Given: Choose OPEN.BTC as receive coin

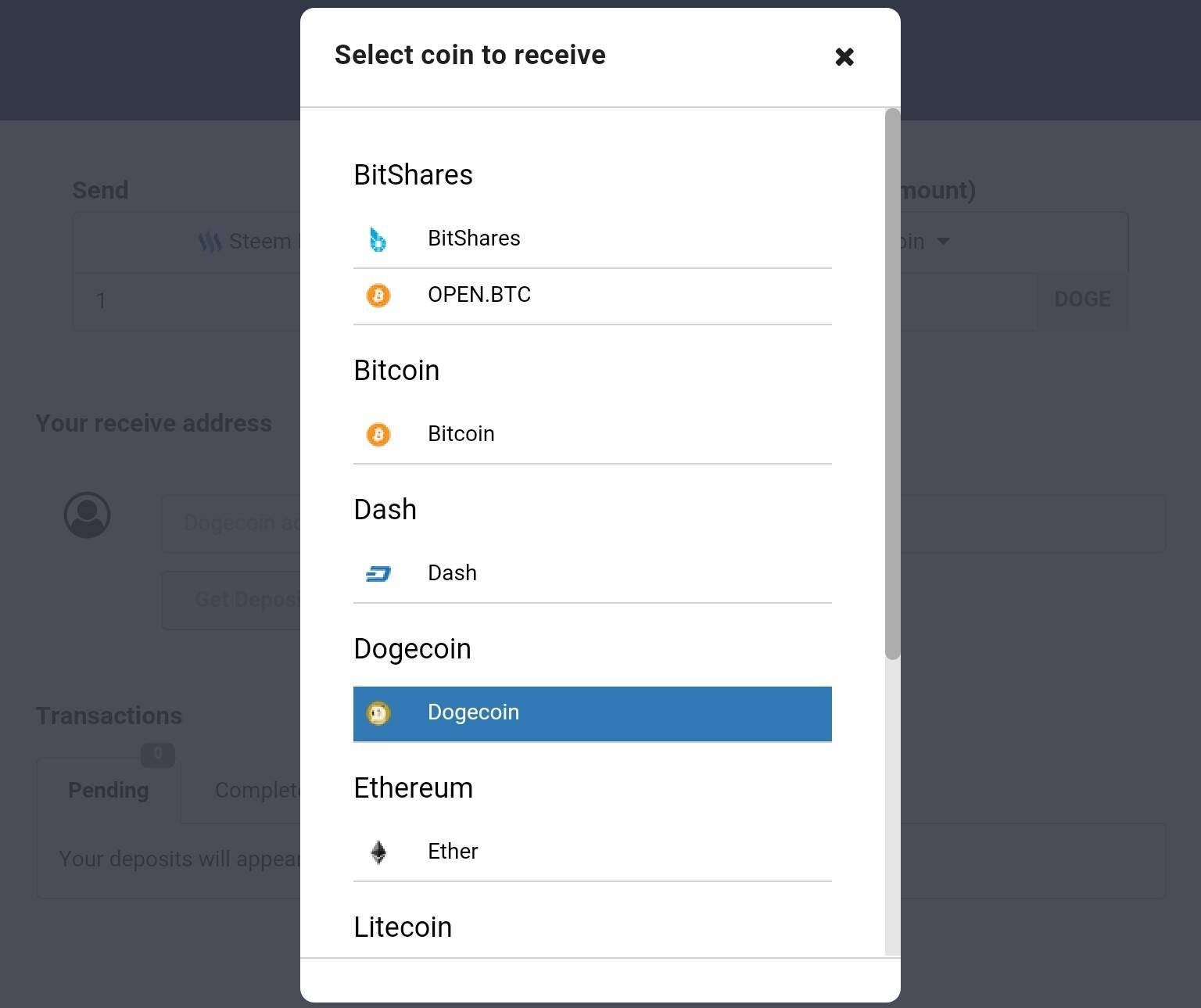Looking at the screenshot, I should pos(593,296).
